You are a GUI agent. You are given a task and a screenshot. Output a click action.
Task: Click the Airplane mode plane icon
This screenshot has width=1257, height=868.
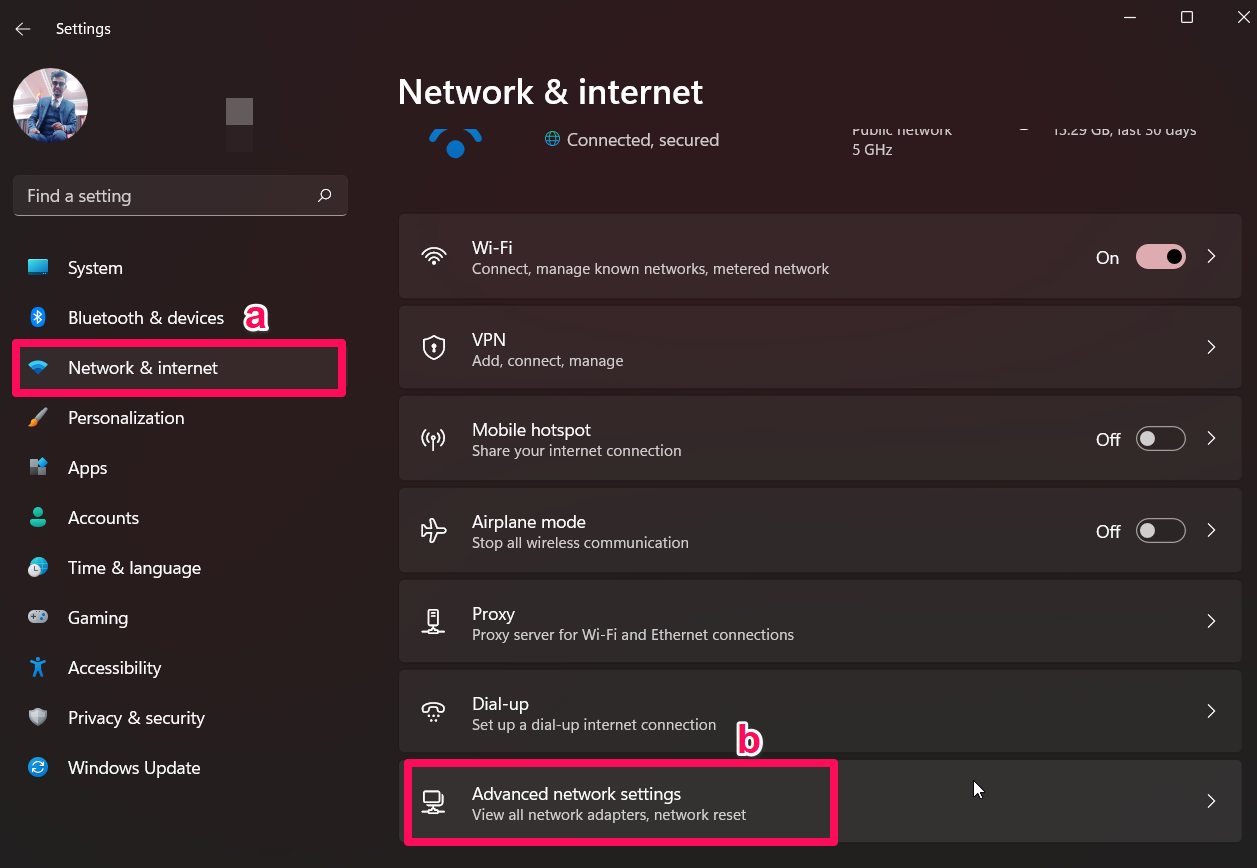tap(433, 530)
